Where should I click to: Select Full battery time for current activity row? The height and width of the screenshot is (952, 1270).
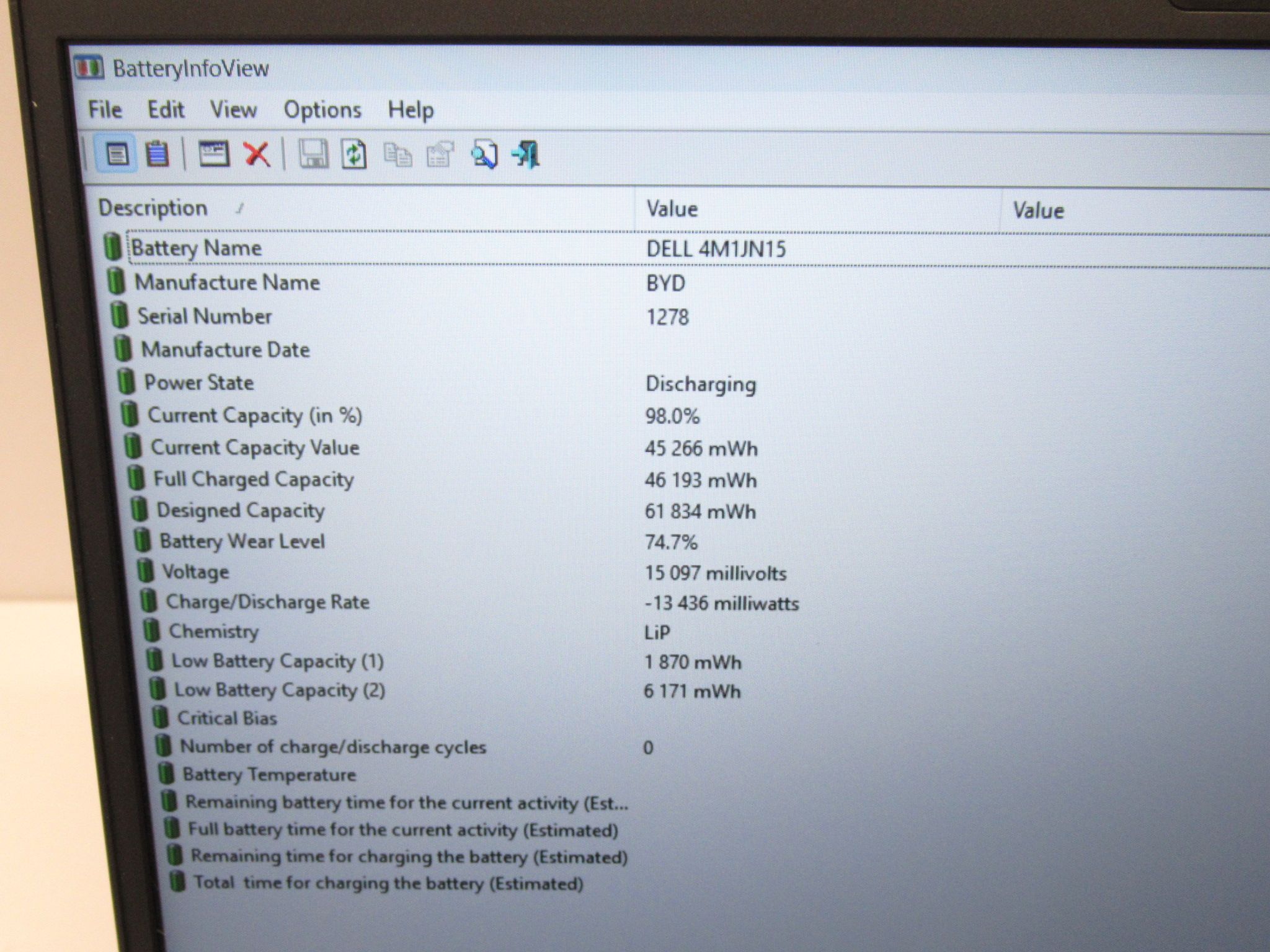coord(716,829)
